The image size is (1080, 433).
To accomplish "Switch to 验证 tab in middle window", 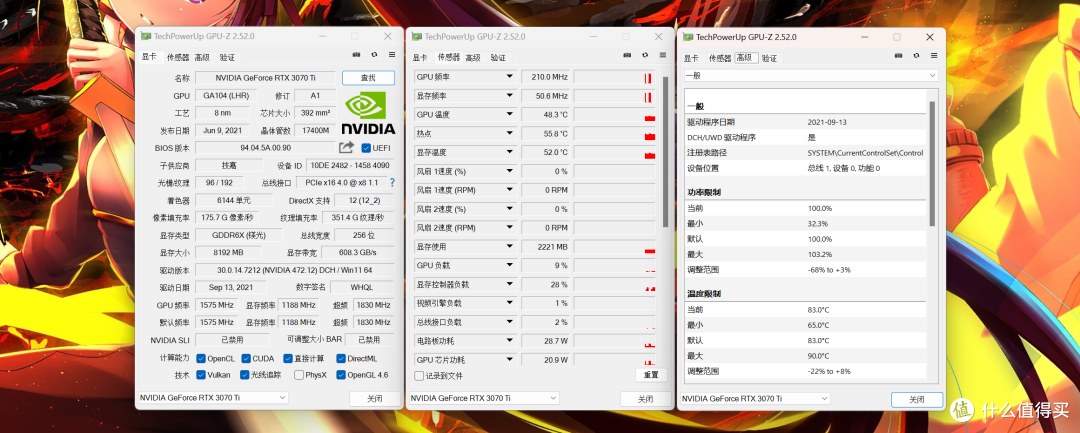I will point(498,58).
